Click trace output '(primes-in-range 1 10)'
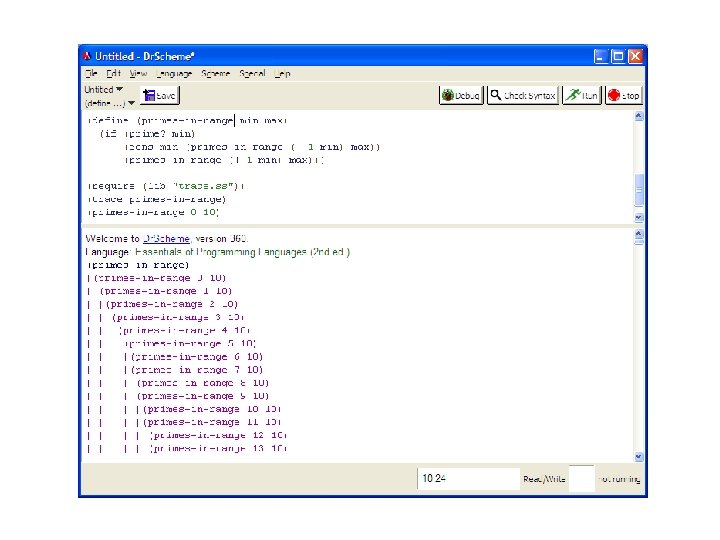 [166, 291]
